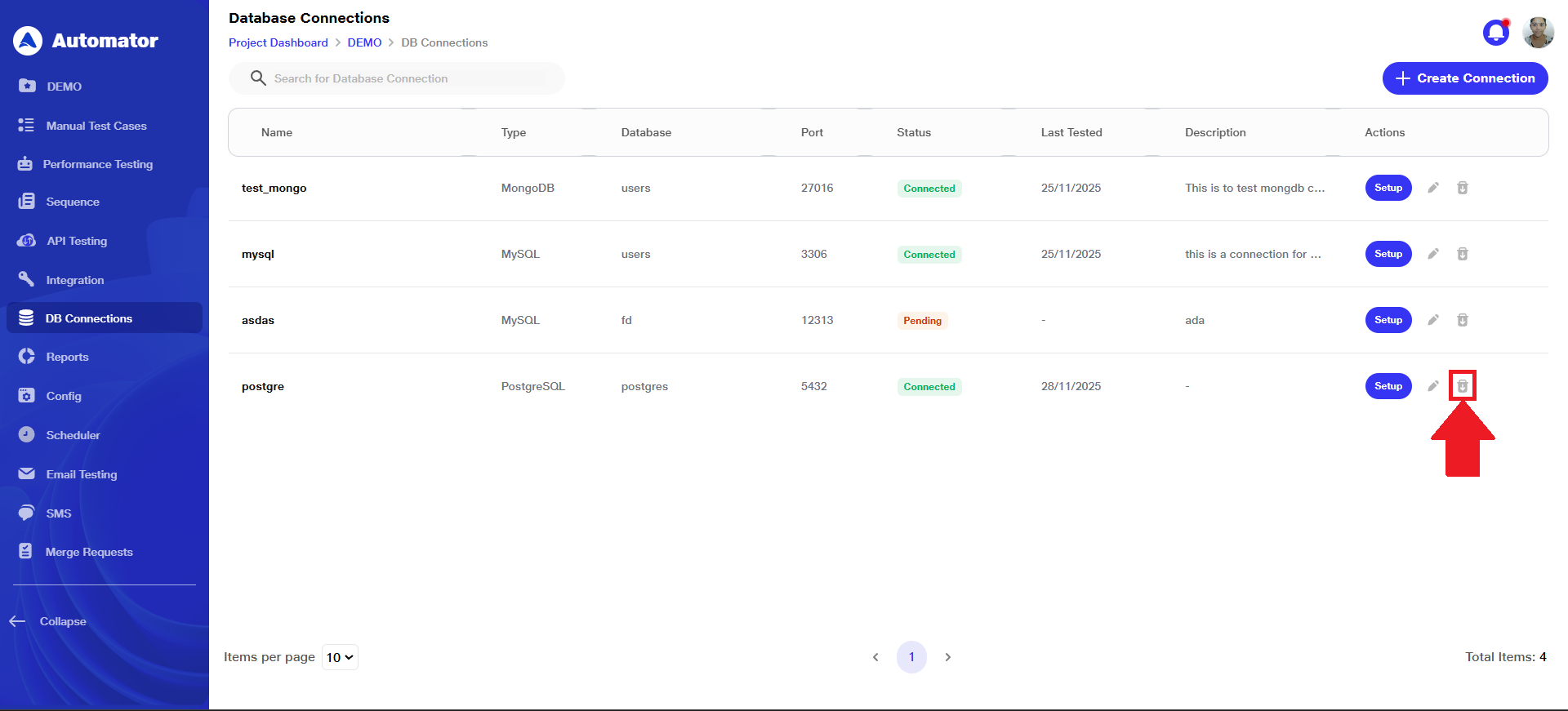The image size is (1568, 711).
Task: Open Merge Requests from sidebar
Action: click(88, 552)
